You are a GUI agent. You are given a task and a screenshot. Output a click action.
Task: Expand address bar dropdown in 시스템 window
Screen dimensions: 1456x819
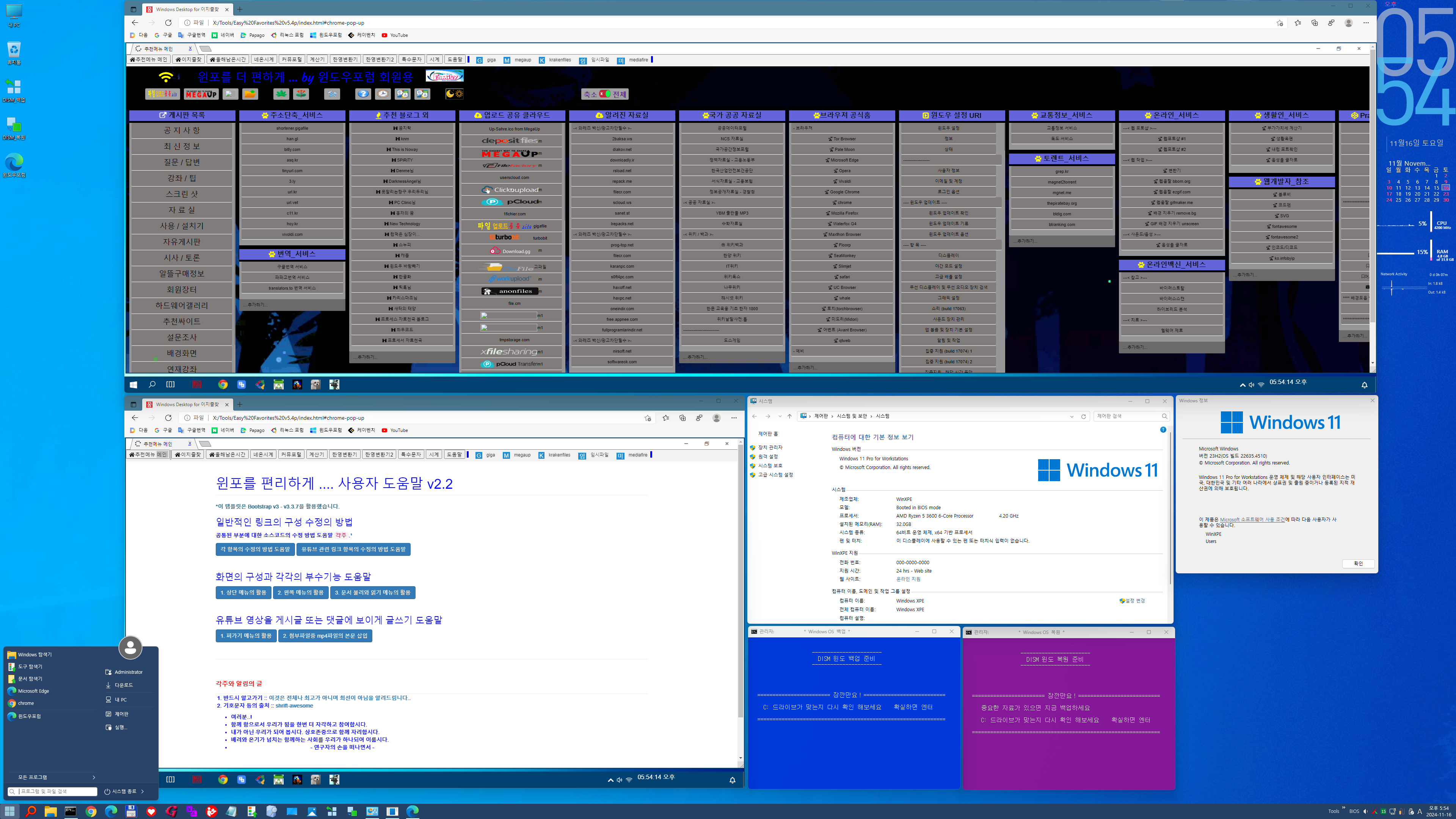(x=1072, y=417)
